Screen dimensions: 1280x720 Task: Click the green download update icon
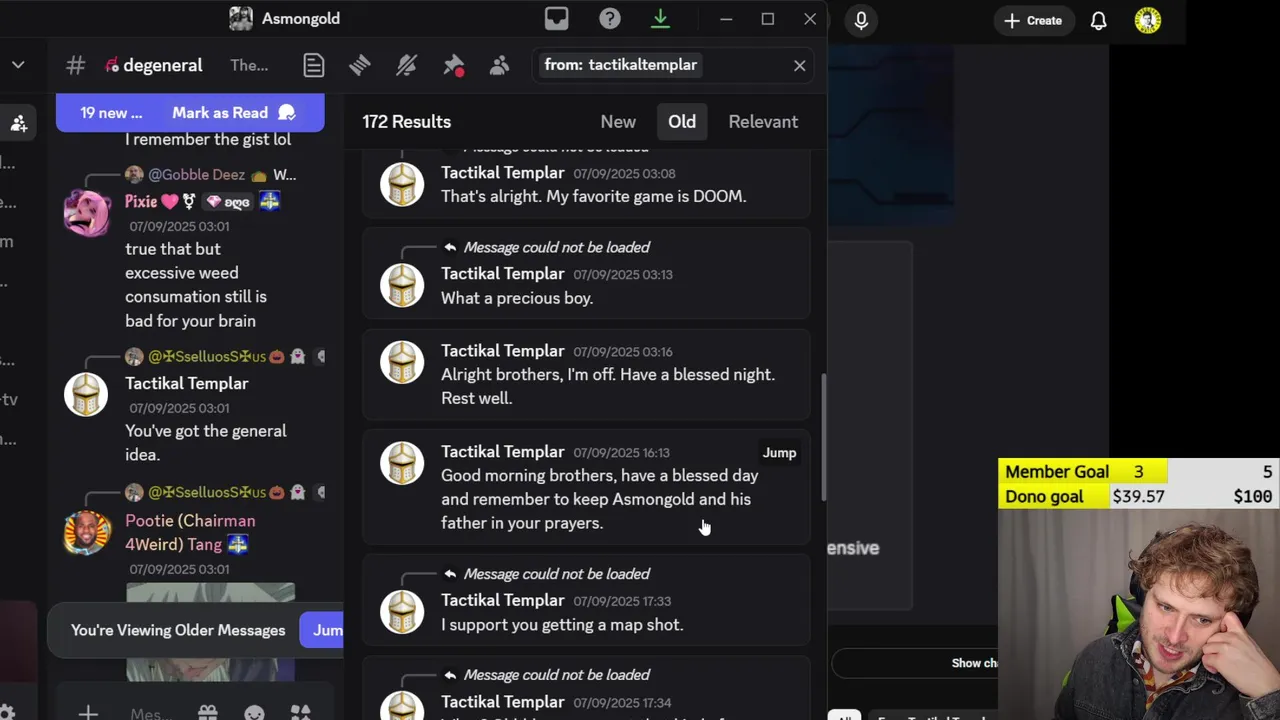660,19
